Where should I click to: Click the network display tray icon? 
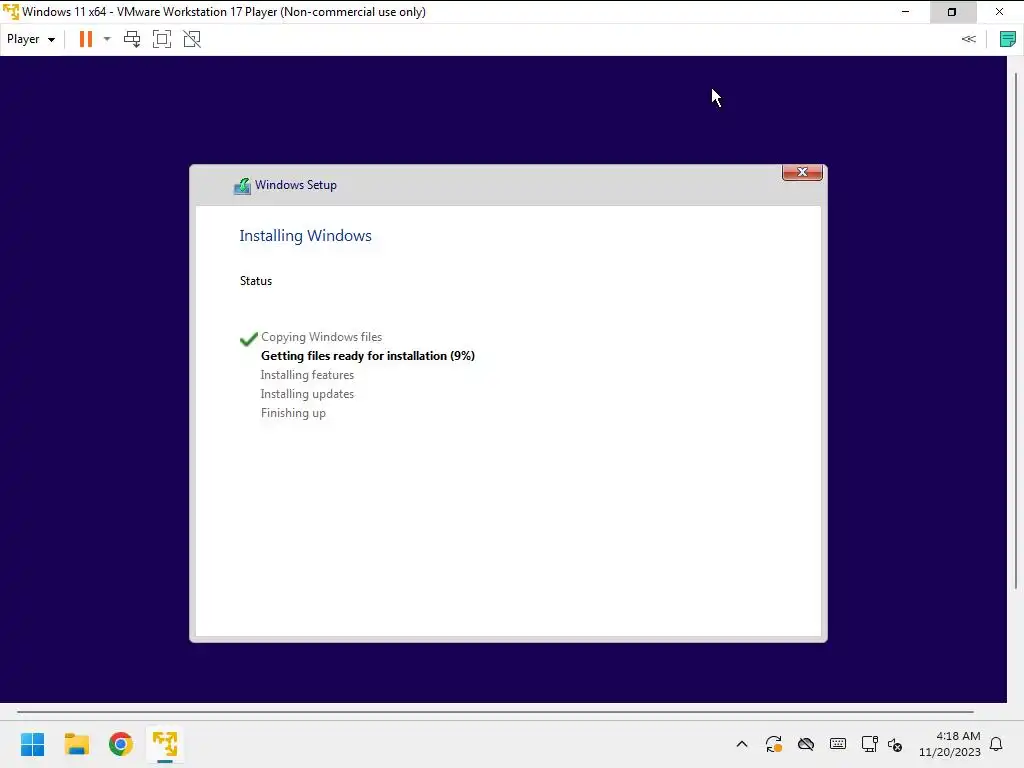(x=869, y=744)
